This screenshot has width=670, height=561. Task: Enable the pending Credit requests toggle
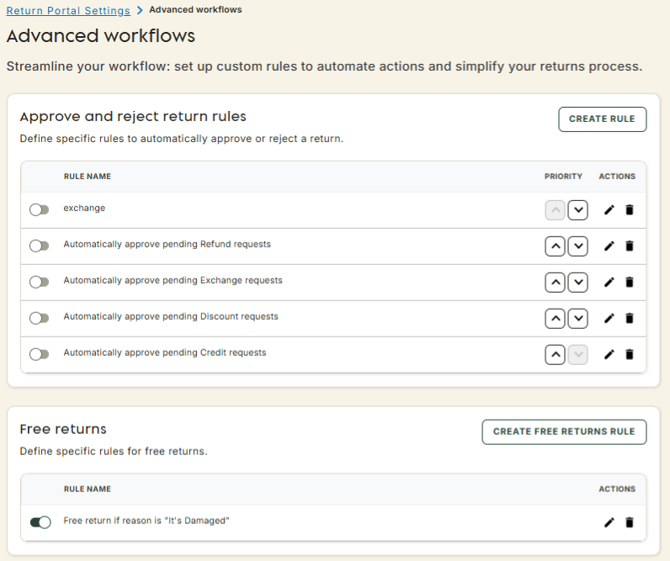39,354
